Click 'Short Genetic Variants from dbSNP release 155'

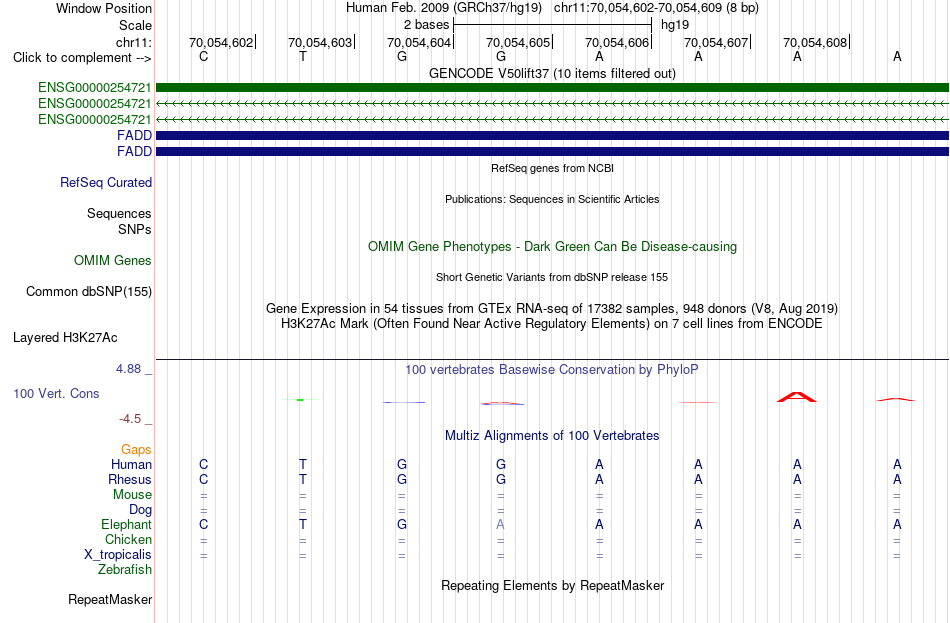coord(552,277)
